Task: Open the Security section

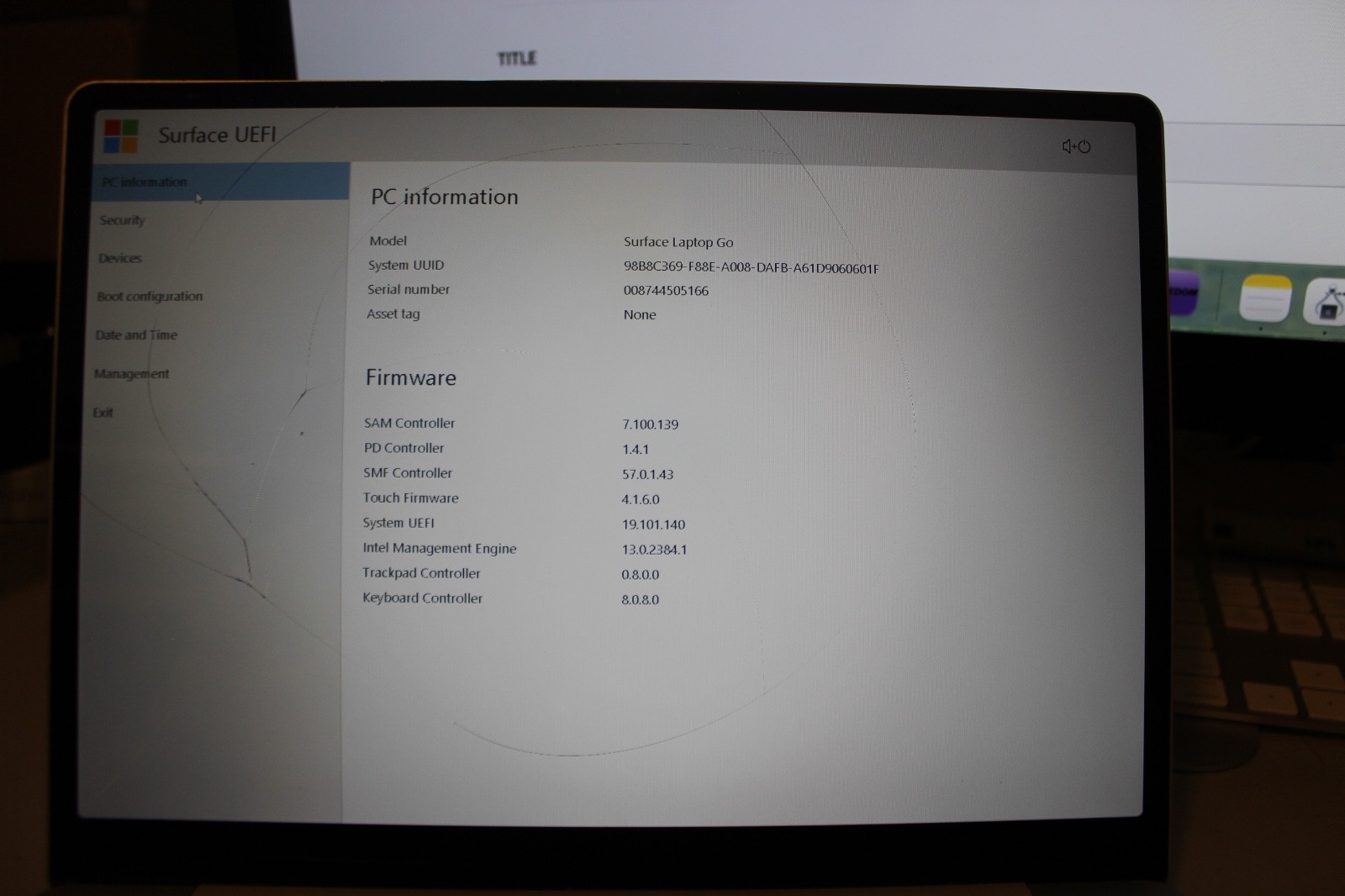Action: (x=122, y=220)
